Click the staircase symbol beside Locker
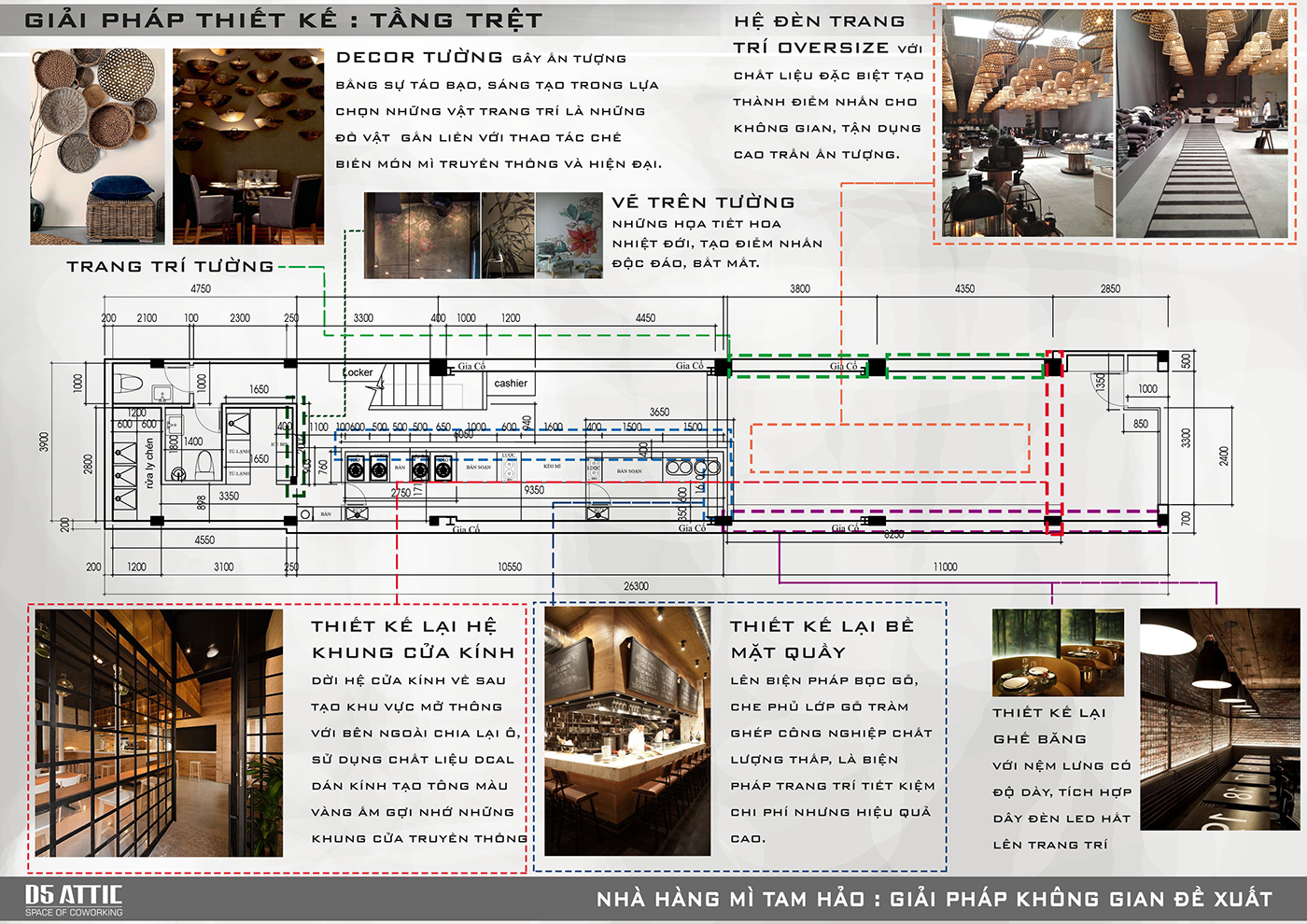 click(x=408, y=383)
